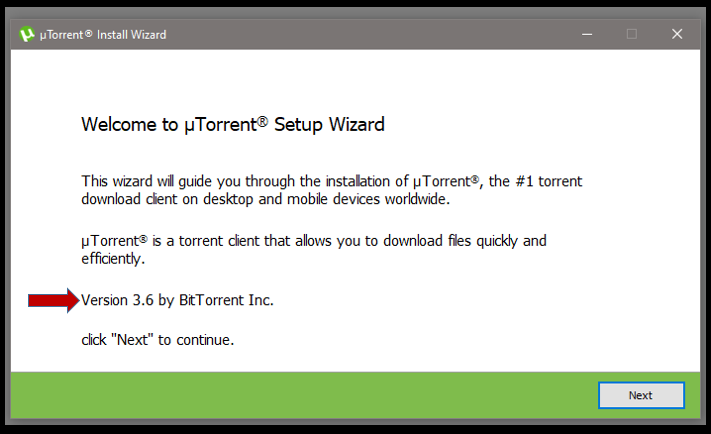This screenshot has height=434, width=711.
Task: Maximize the Install Wizard window
Action: click(632, 34)
